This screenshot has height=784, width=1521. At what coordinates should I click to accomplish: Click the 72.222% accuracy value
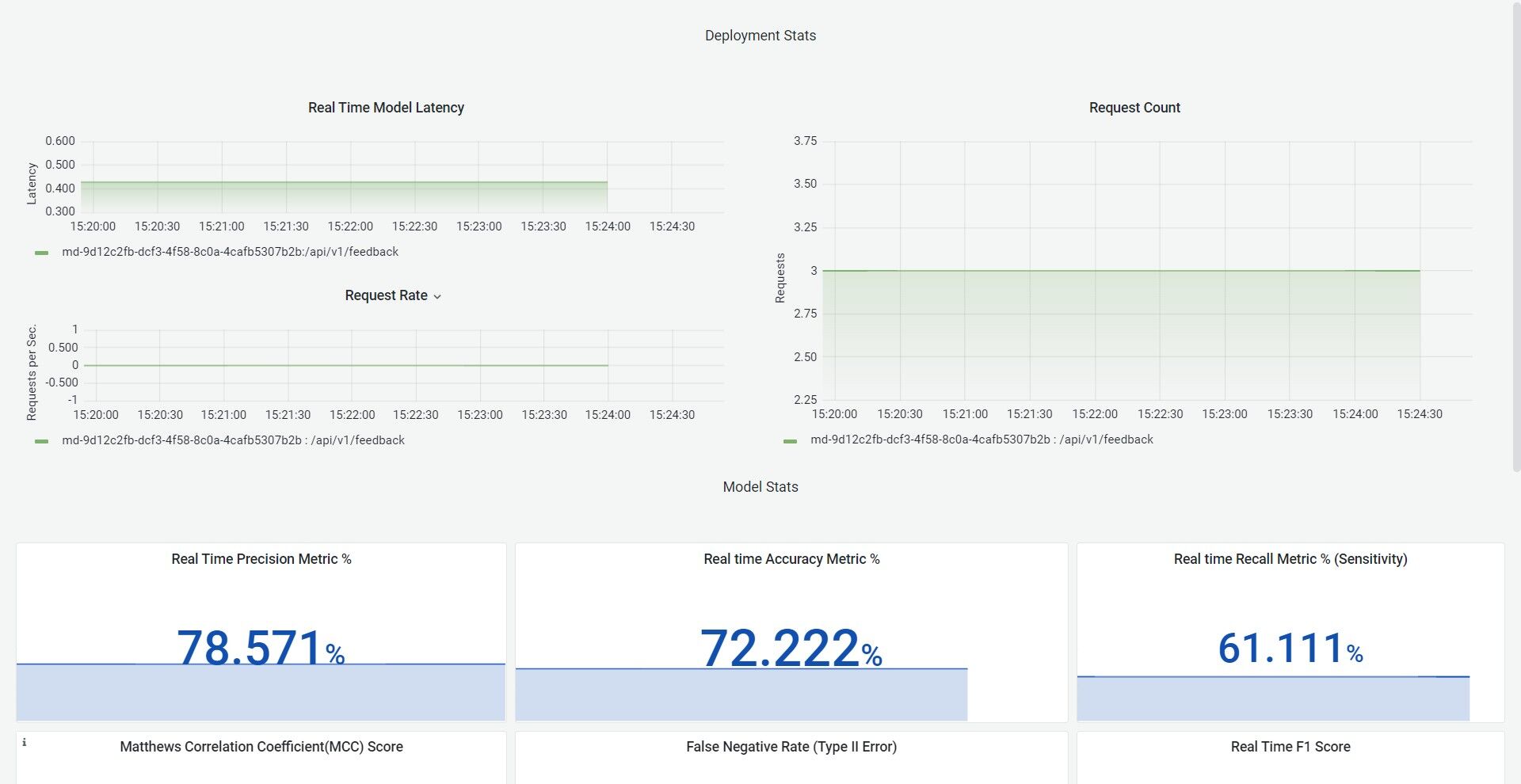(x=791, y=648)
